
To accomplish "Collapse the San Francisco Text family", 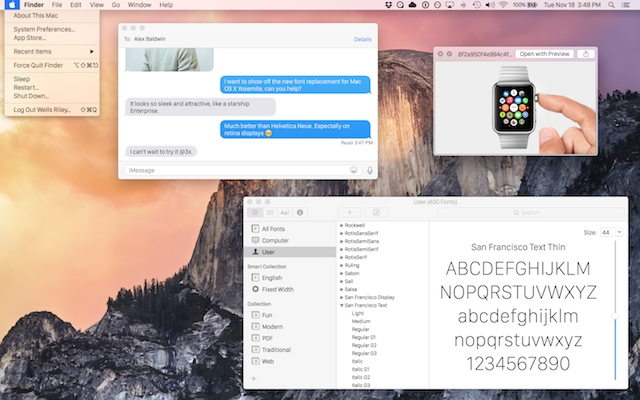I will 342,305.
